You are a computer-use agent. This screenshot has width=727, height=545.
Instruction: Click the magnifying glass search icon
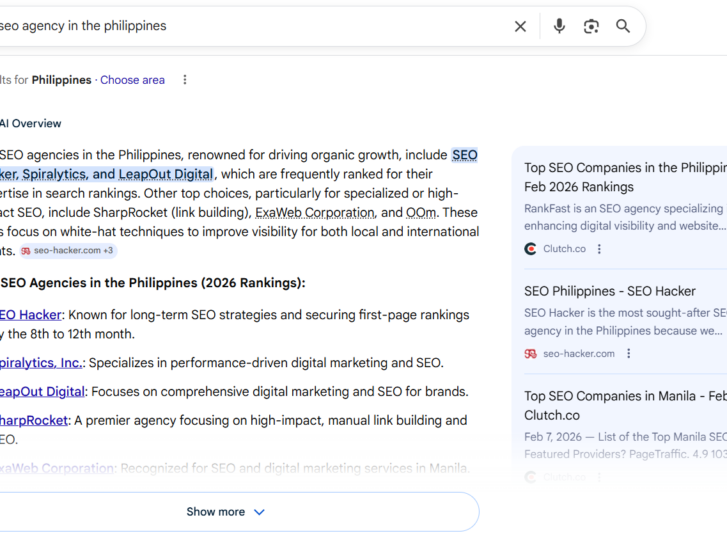623,26
